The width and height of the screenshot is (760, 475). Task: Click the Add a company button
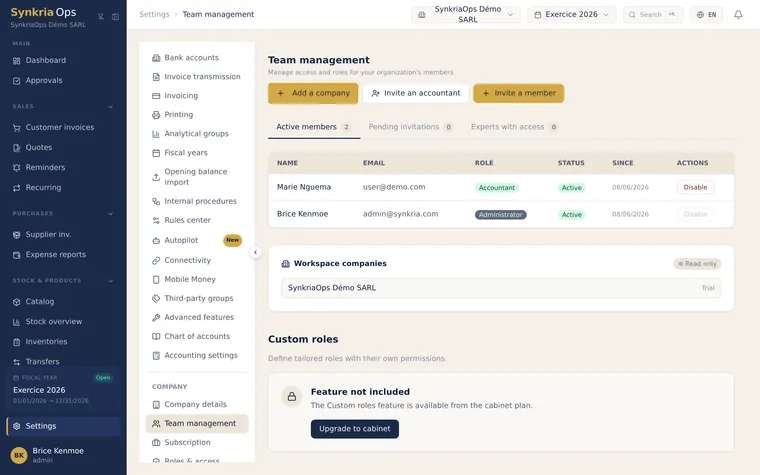(x=313, y=93)
